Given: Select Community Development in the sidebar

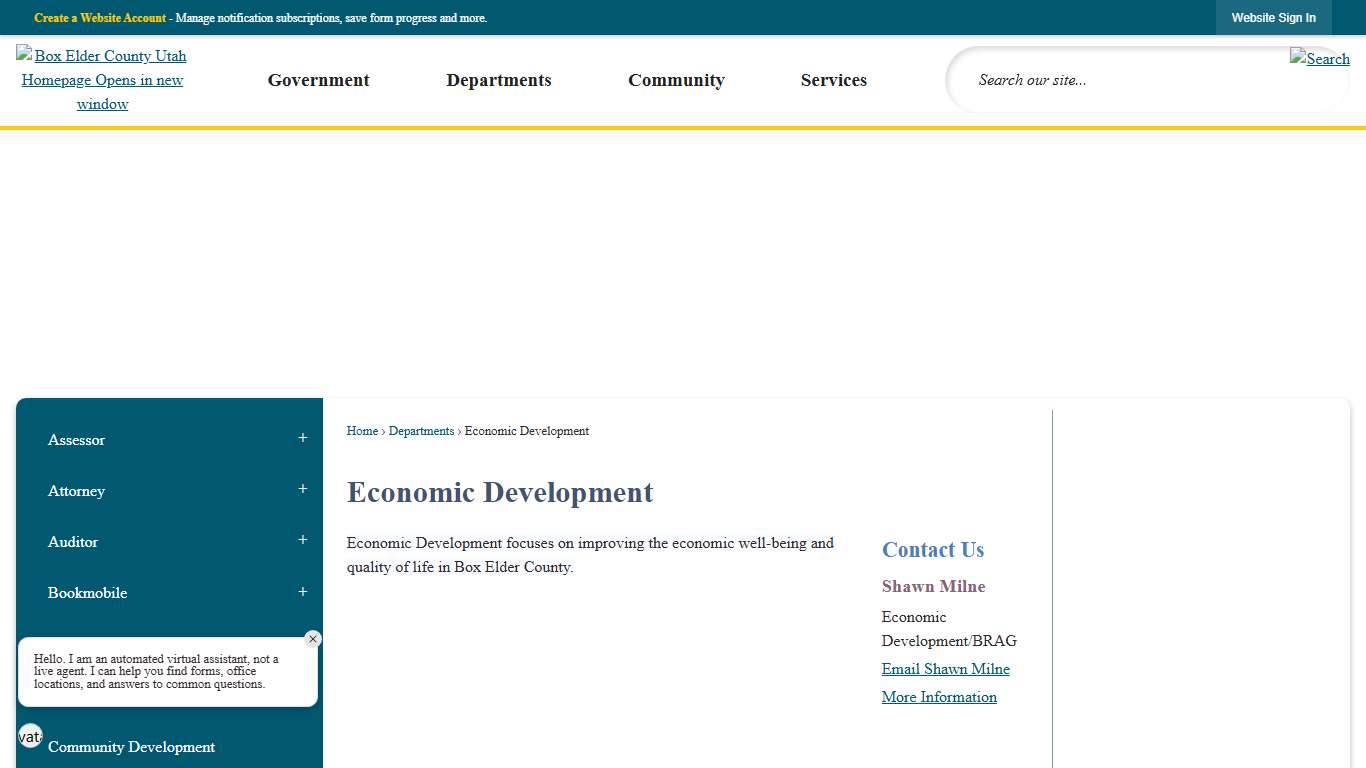Looking at the screenshot, I should (131, 747).
